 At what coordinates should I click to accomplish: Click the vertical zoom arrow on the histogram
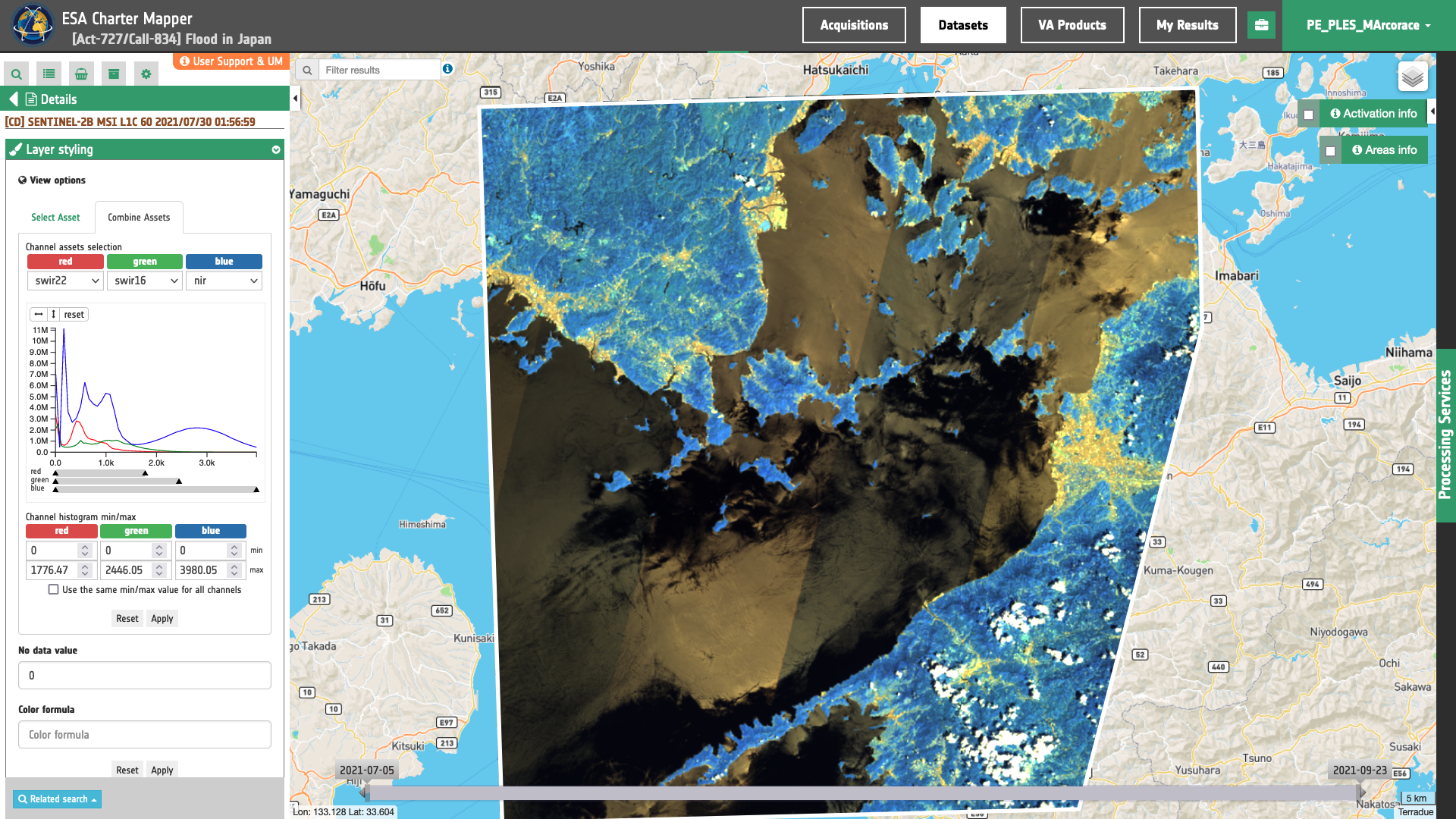(x=53, y=314)
